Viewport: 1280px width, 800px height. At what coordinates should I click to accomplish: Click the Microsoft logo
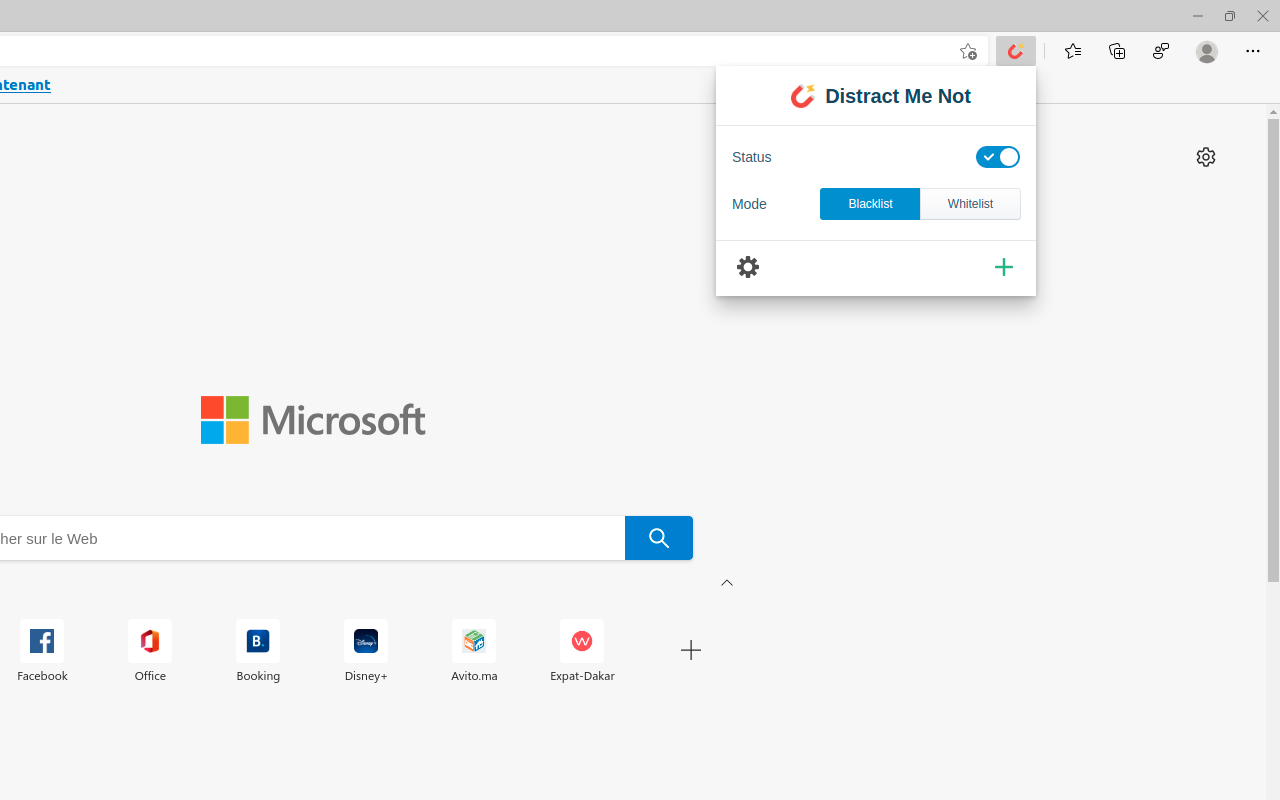click(313, 420)
